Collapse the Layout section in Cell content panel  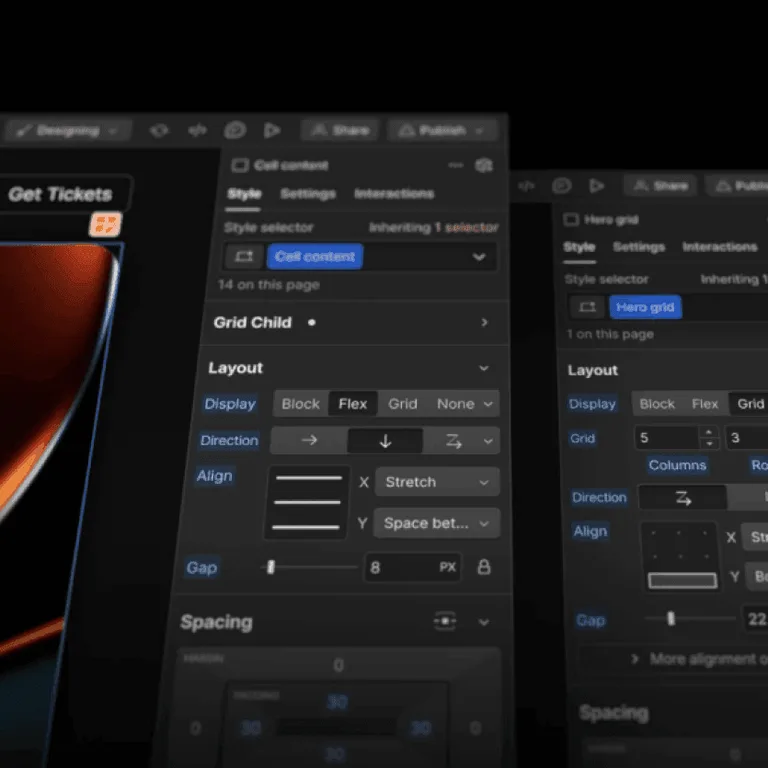click(484, 368)
